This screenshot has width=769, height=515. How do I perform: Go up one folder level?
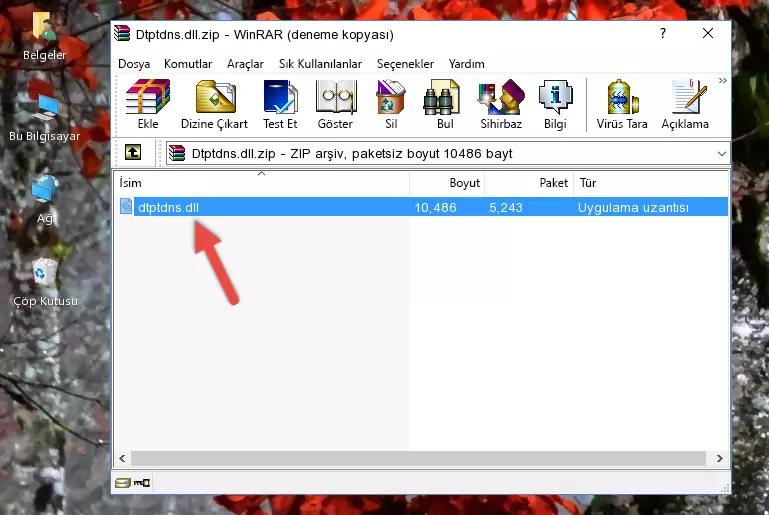point(133,153)
